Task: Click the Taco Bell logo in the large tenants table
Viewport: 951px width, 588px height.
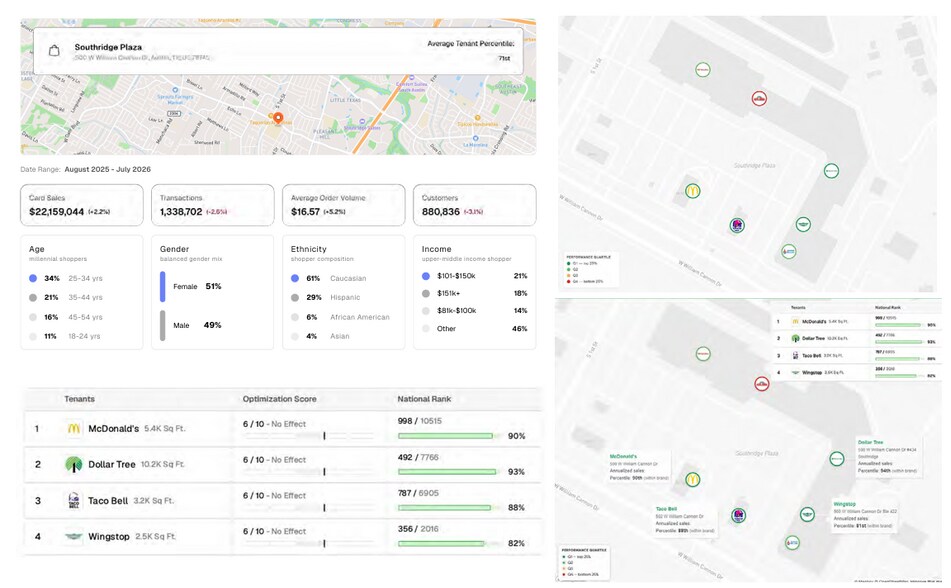Action: coord(73,501)
